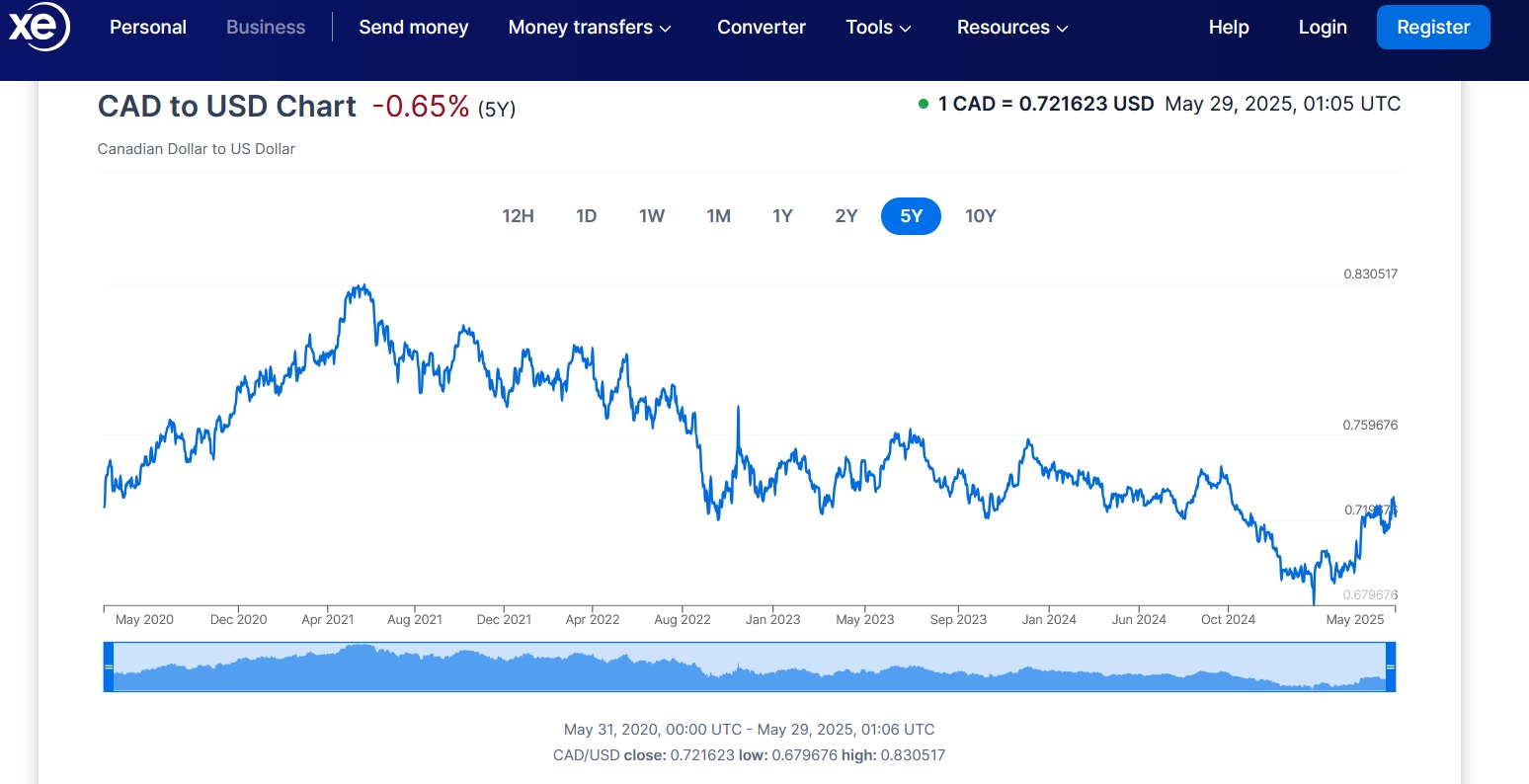Expand the Tools dropdown menu
The height and width of the screenshot is (784, 1529).
click(x=878, y=28)
